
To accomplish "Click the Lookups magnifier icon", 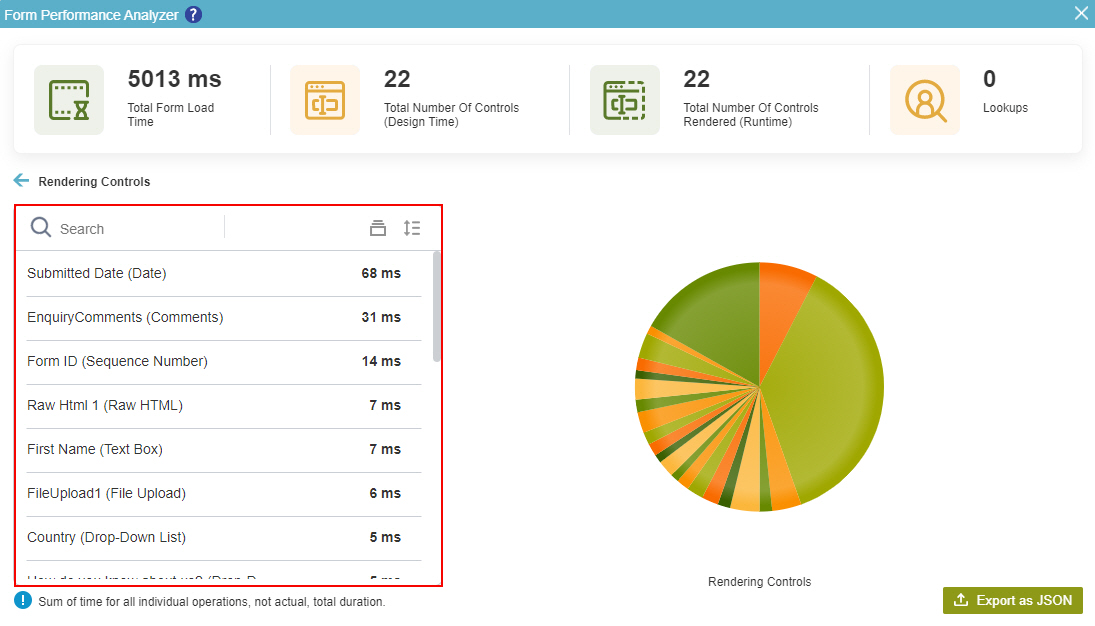I will click(925, 100).
